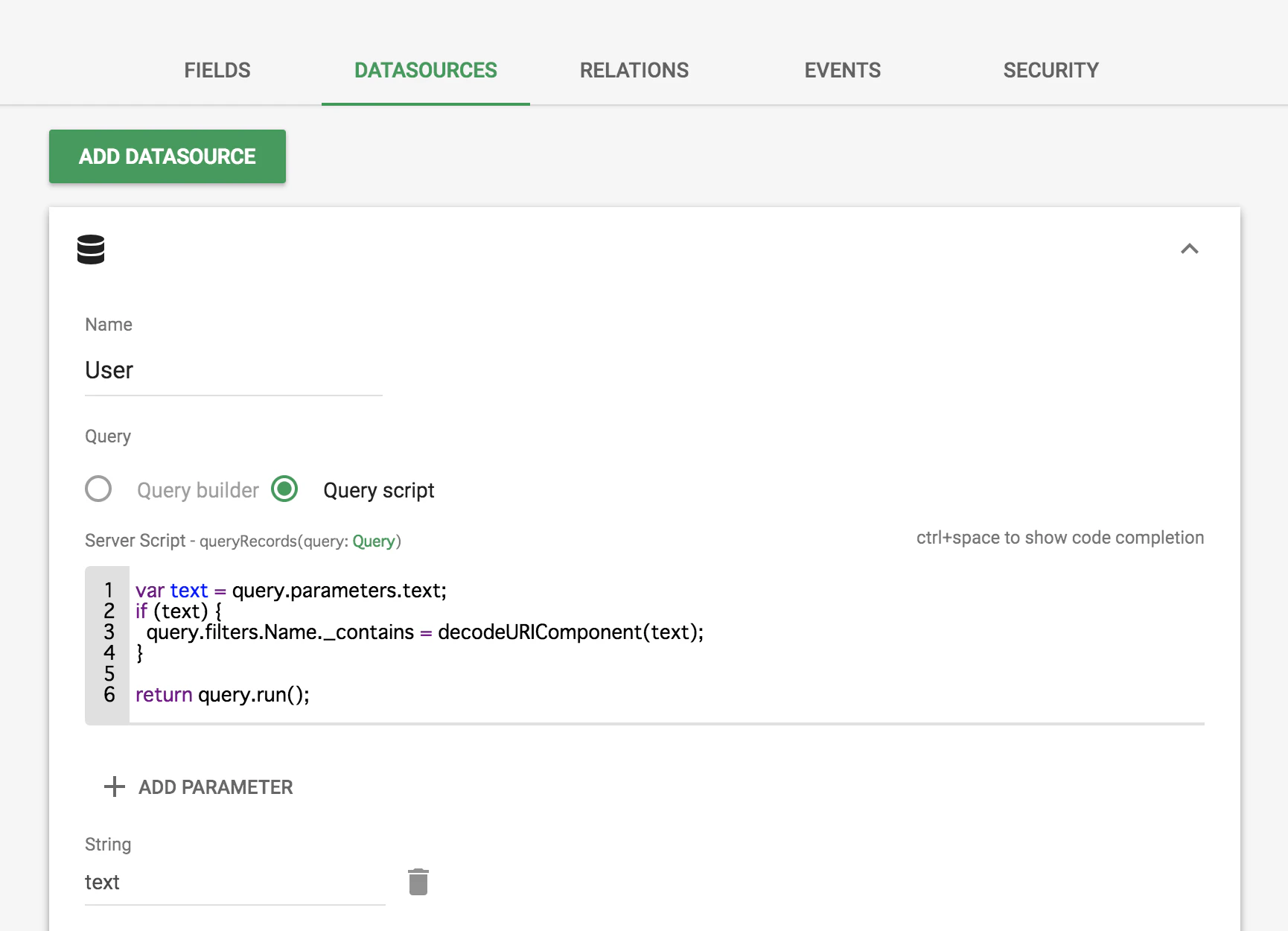Click the 'Server Script' label
Image resolution: width=1288 pixels, height=931 pixels.
tap(136, 541)
